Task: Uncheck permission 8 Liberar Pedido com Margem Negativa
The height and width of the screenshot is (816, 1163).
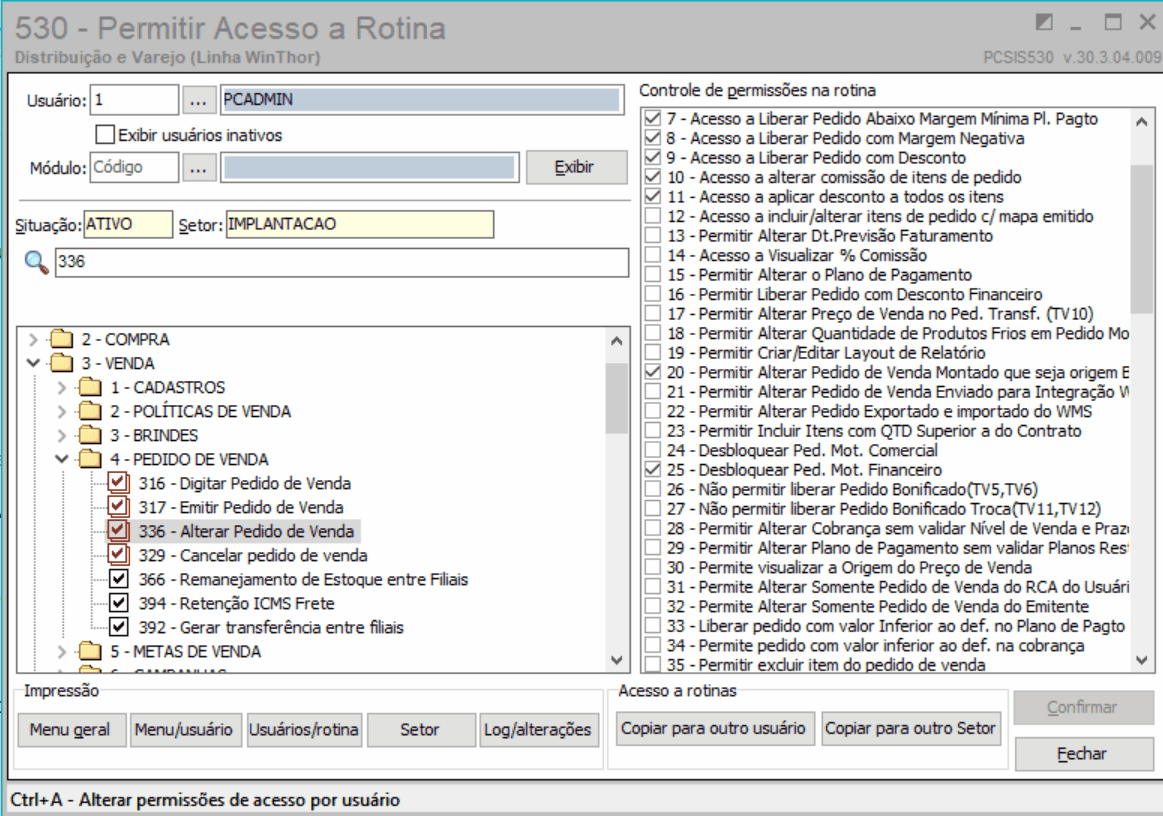Action: point(653,138)
